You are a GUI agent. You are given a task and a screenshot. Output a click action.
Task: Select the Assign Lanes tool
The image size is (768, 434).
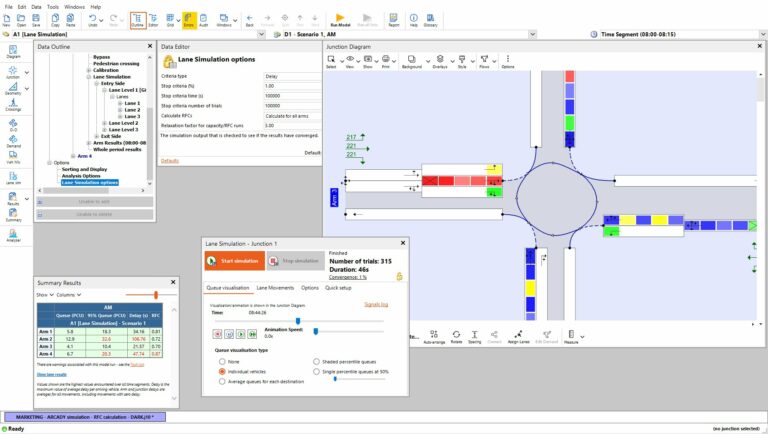[517, 338]
